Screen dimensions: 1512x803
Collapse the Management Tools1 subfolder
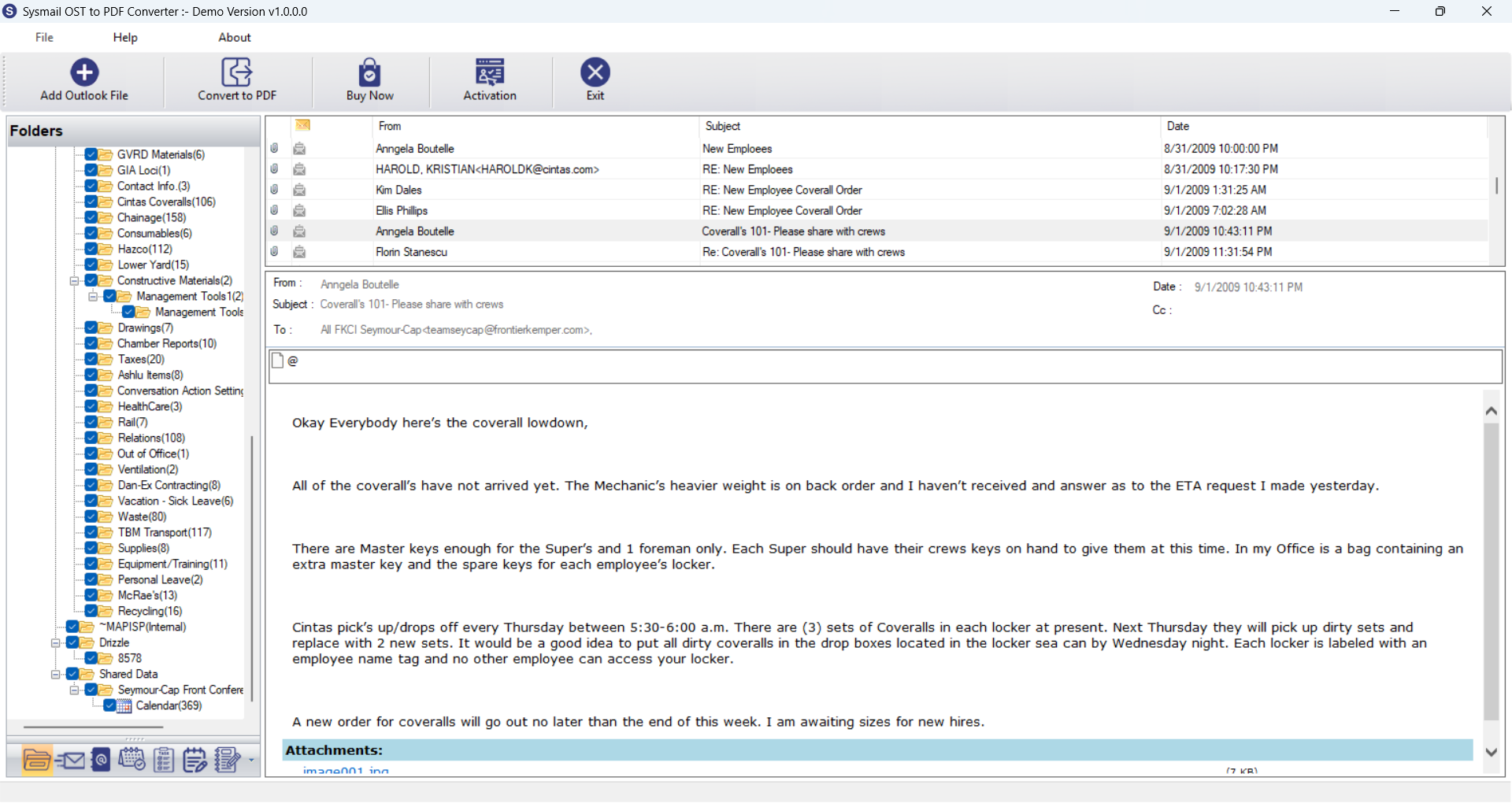[93, 296]
